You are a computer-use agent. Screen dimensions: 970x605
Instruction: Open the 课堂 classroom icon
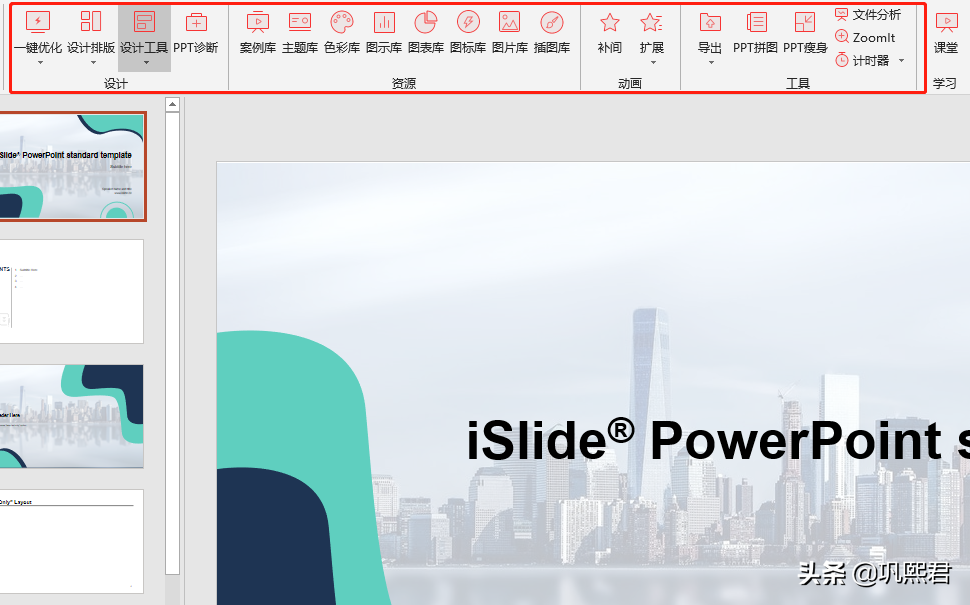pyautogui.click(x=946, y=23)
